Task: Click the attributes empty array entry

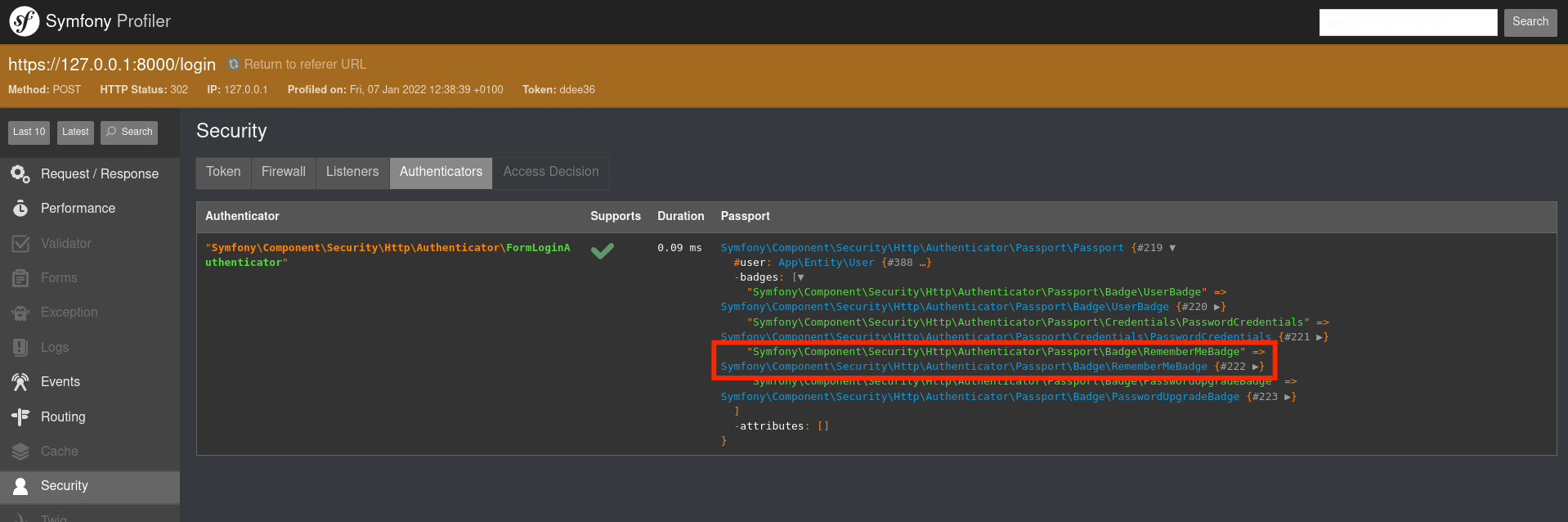Action: pyautogui.click(x=782, y=426)
